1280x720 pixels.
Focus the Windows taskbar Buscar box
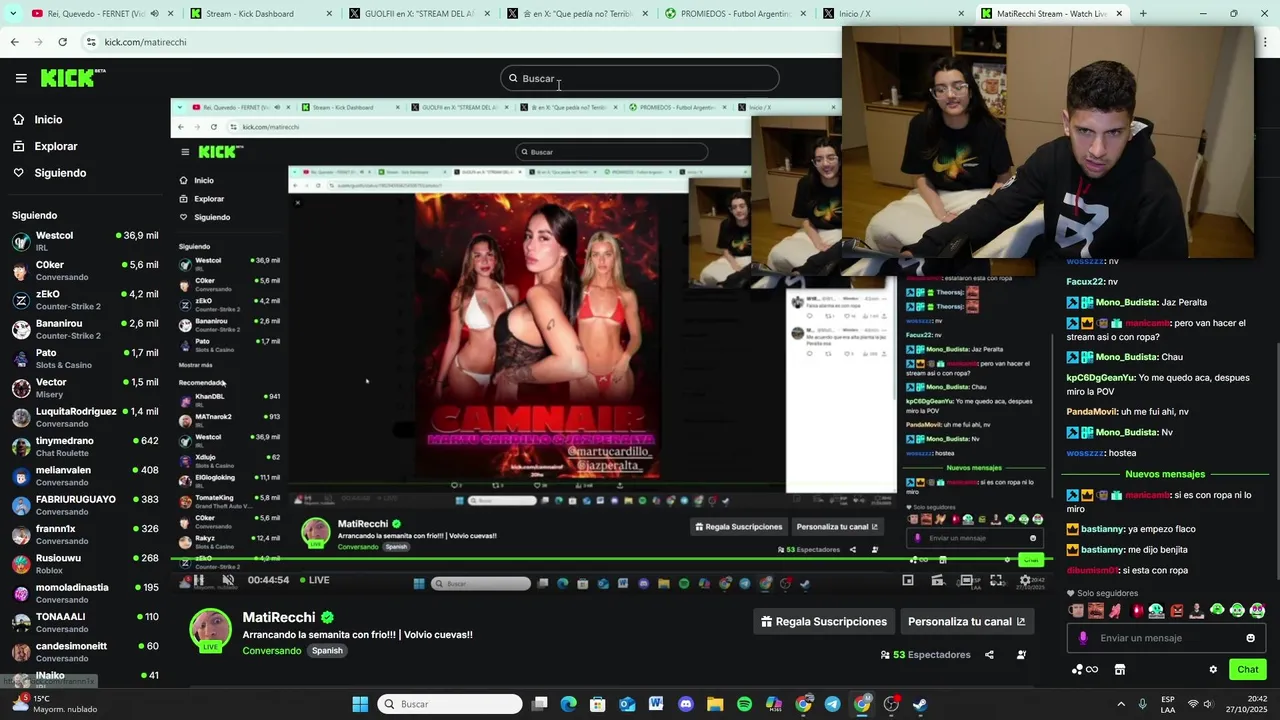[x=450, y=704]
